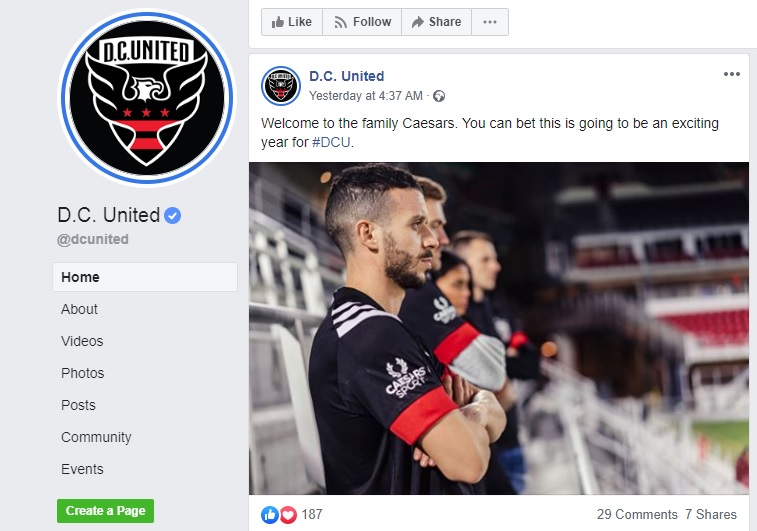Viewport: 757px width, 531px height.
Task: Click the blue verified badge icon
Action: [x=173, y=215]
